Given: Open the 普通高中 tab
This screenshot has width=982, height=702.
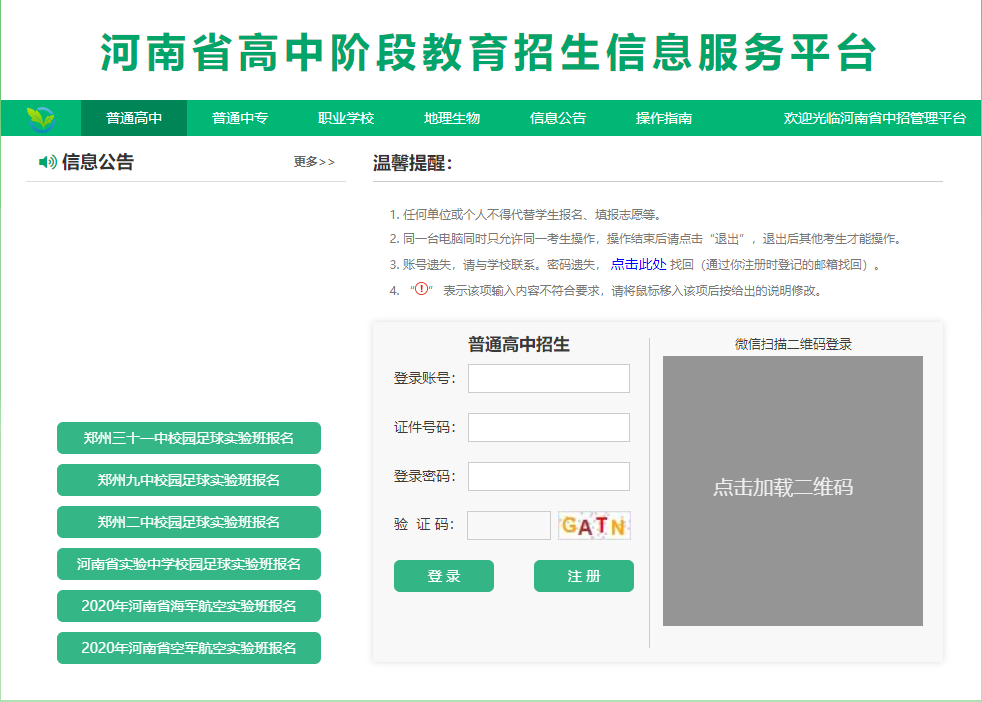Looking at the screenshot, I should click(x=134, y=118).
